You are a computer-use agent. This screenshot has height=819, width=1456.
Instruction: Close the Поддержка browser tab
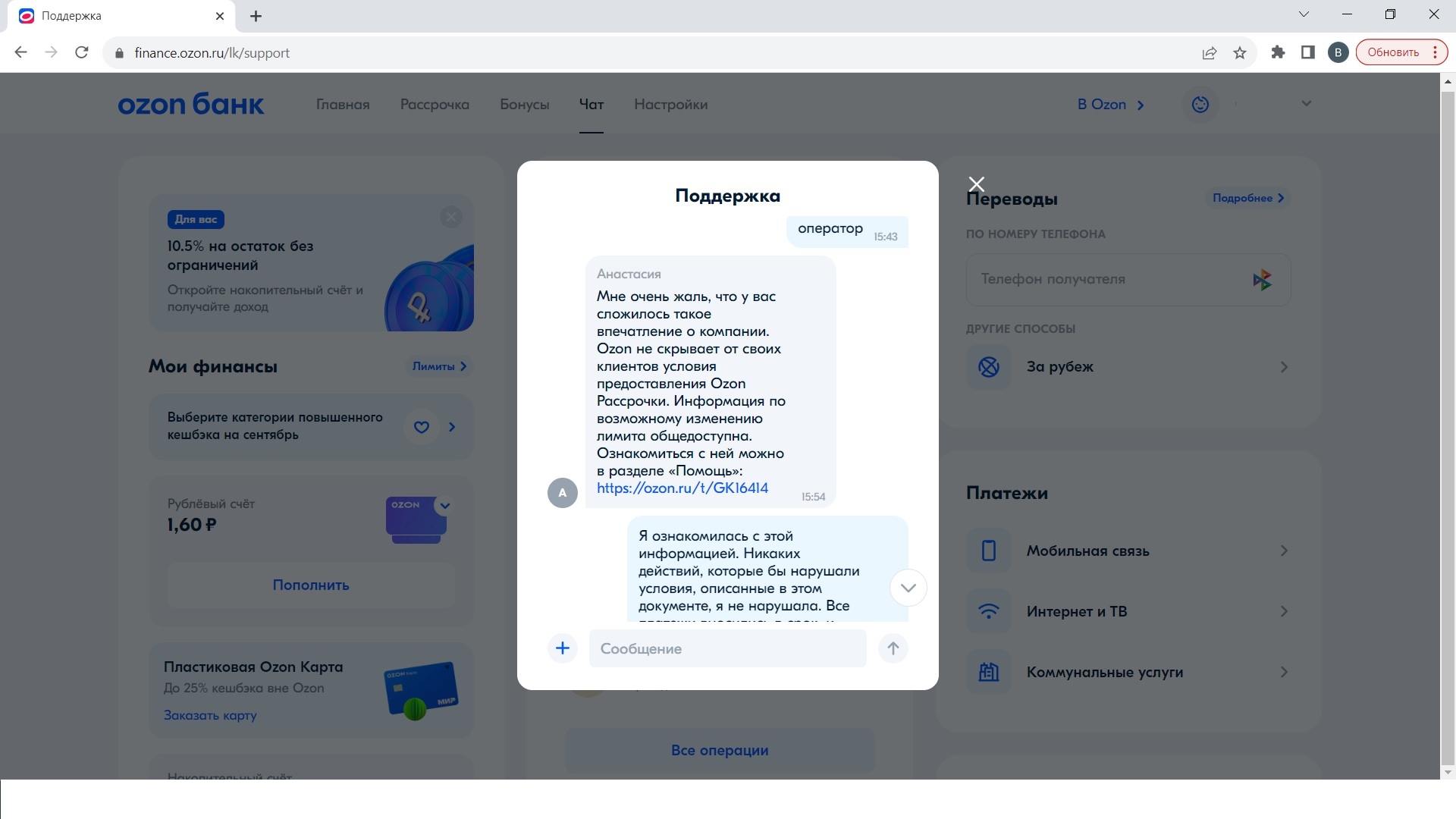tap(220, 16)
